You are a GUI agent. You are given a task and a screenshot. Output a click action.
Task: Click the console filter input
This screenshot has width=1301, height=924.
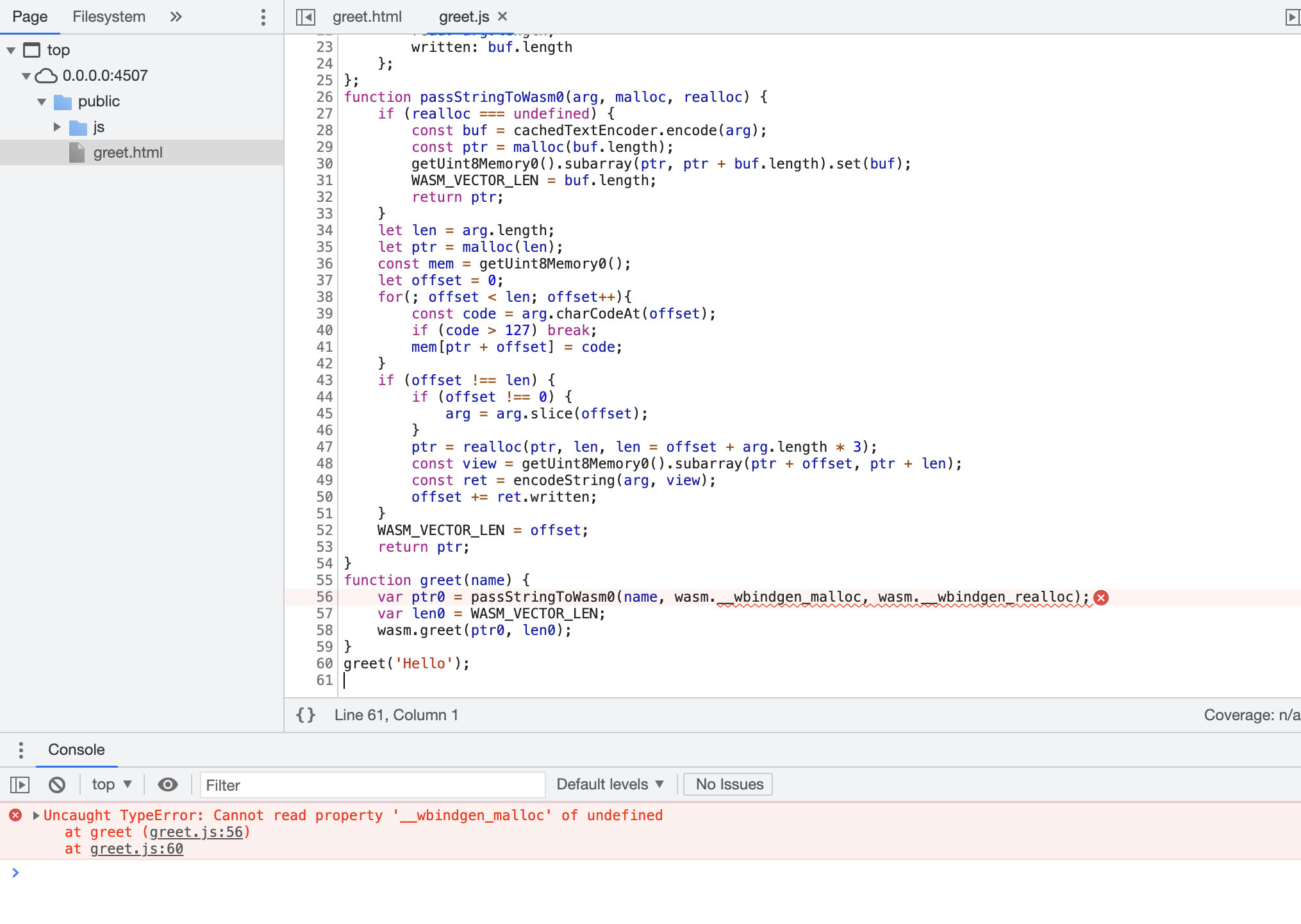point(372,784)
